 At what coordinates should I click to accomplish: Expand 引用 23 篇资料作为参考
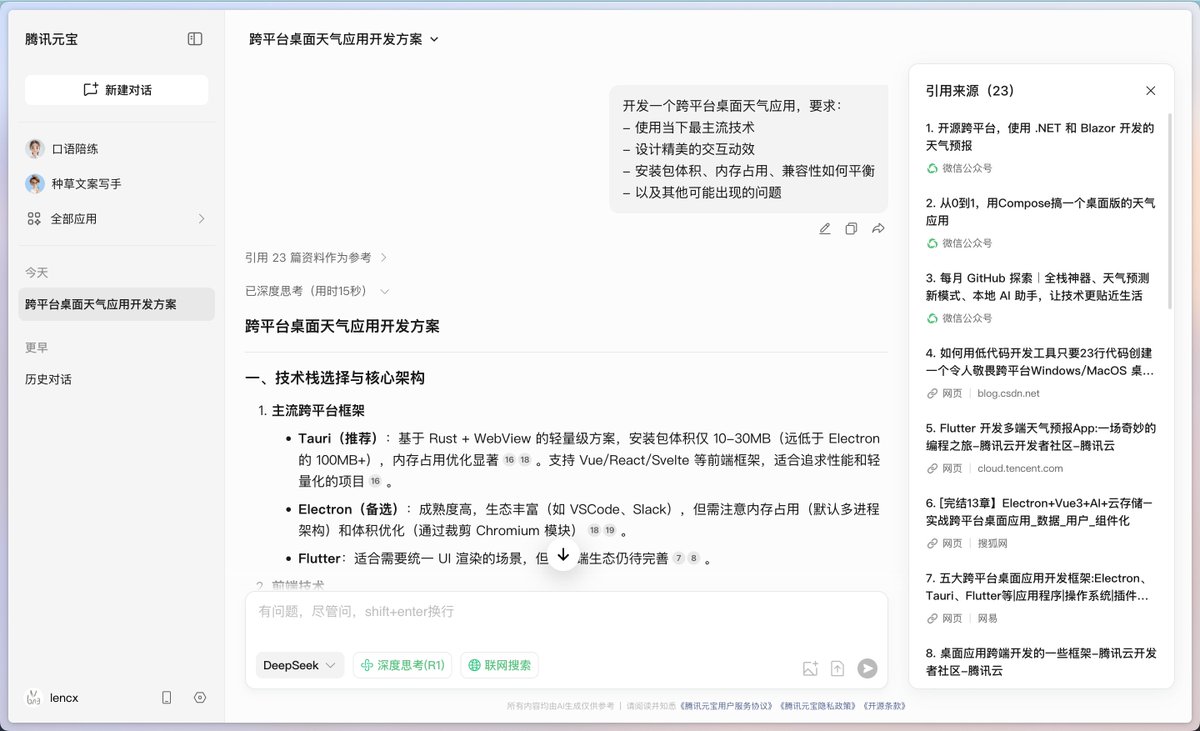(x=316, y=258)
